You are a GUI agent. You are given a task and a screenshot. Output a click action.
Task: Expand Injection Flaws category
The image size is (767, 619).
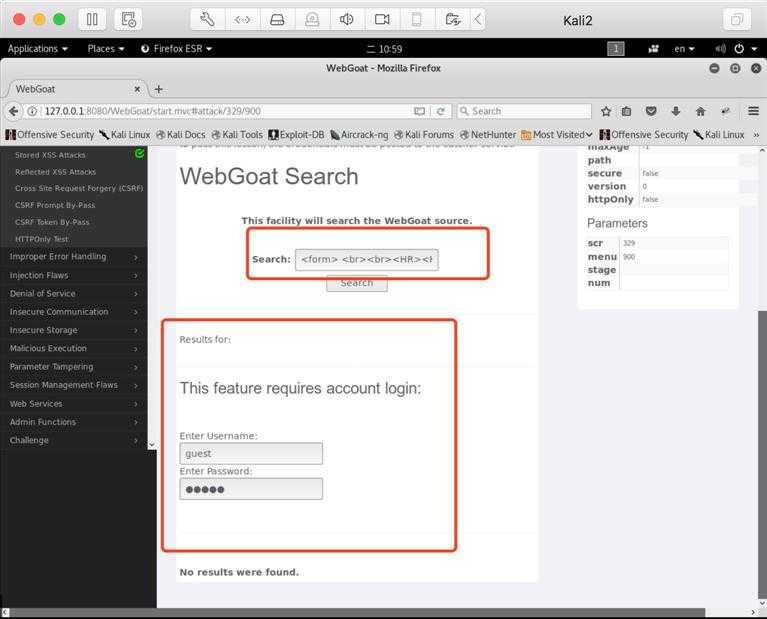click(x=73, y=275)
